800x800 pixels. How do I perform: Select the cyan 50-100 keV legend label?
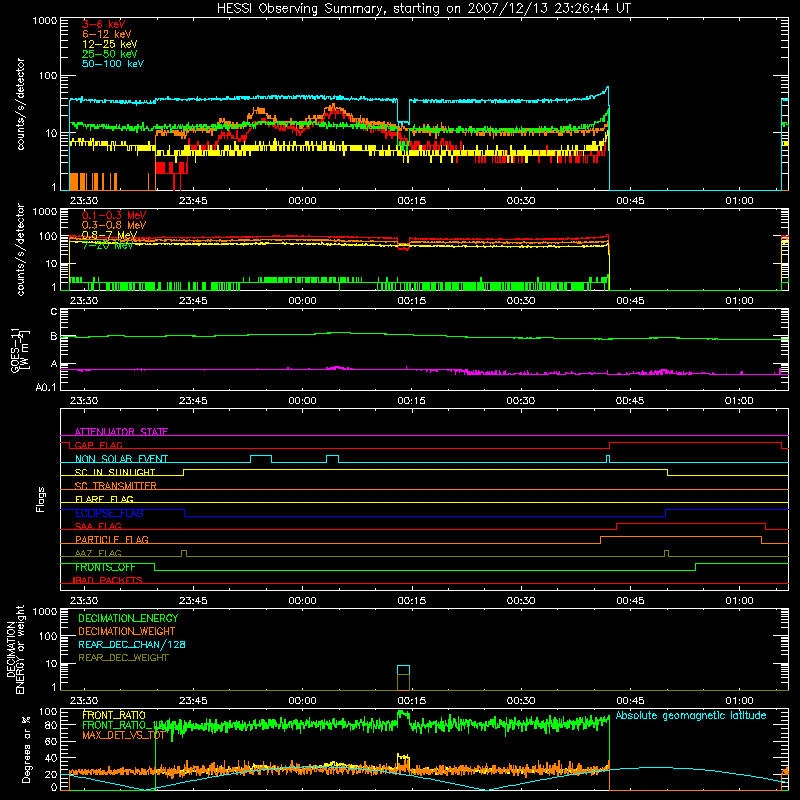[113, 63]
